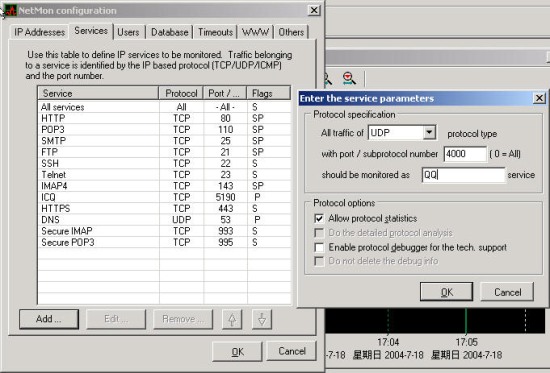Viewport: 550px width, 373px height.
Task: Select the ICQ row in services table
Action: point(164,197)
